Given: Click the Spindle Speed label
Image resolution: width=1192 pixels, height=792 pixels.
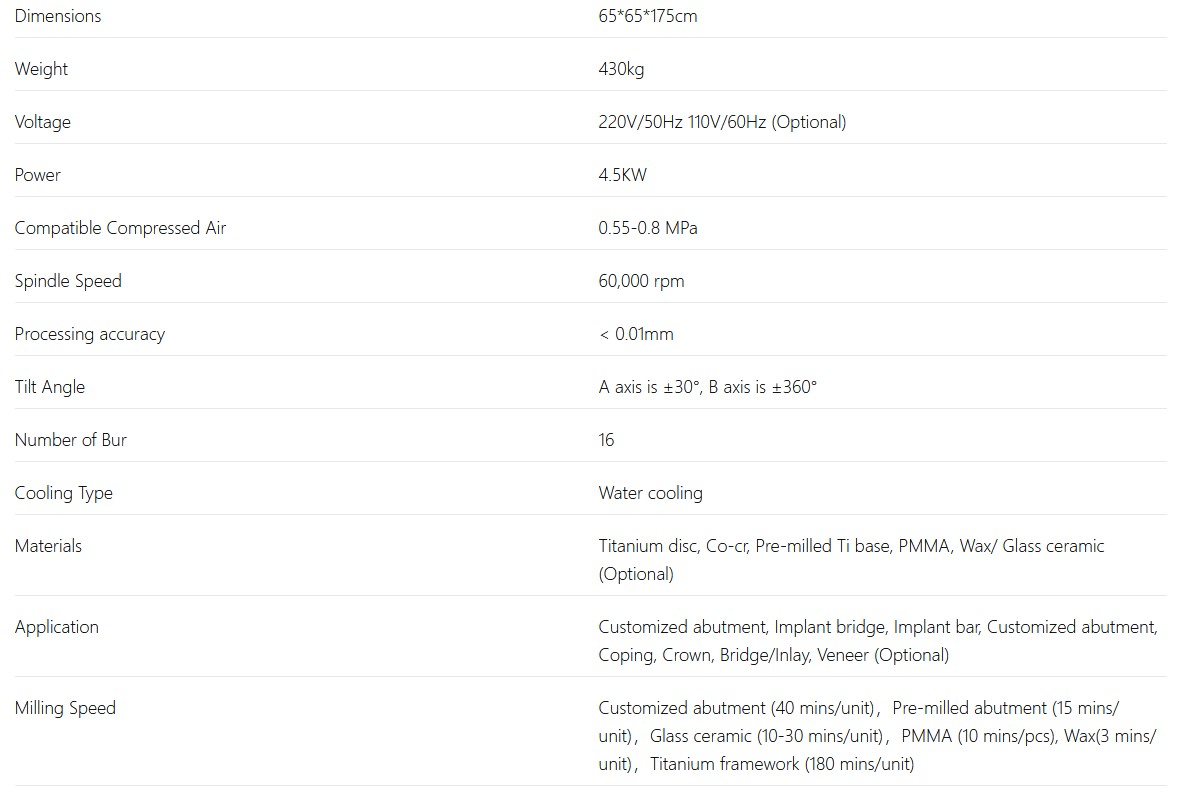Looking at the screenshot, I should pos(68,281).
